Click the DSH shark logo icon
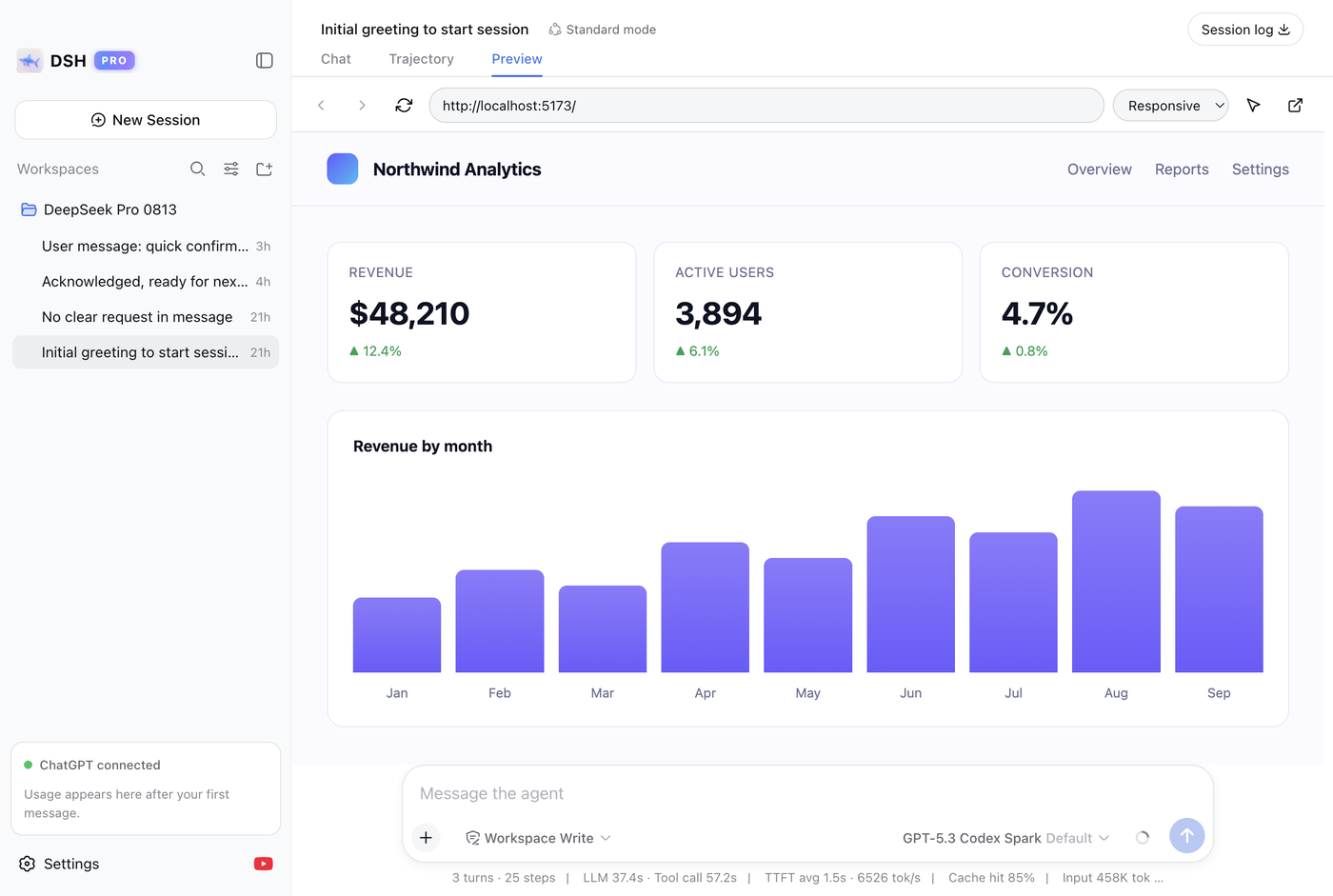 coord(30,61)
